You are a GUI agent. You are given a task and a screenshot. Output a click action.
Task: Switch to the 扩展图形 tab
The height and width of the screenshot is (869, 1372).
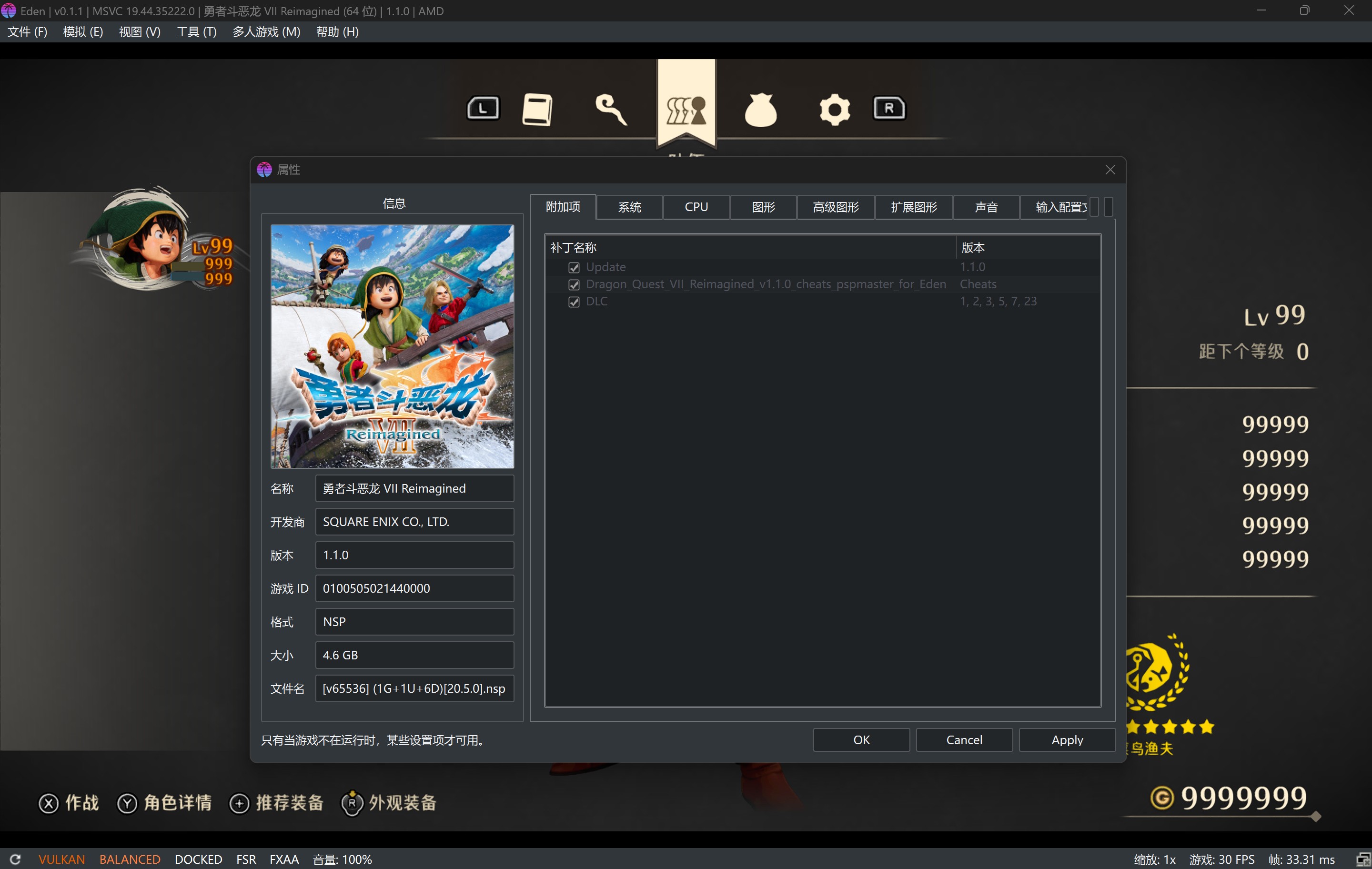[x=913, y=207]
